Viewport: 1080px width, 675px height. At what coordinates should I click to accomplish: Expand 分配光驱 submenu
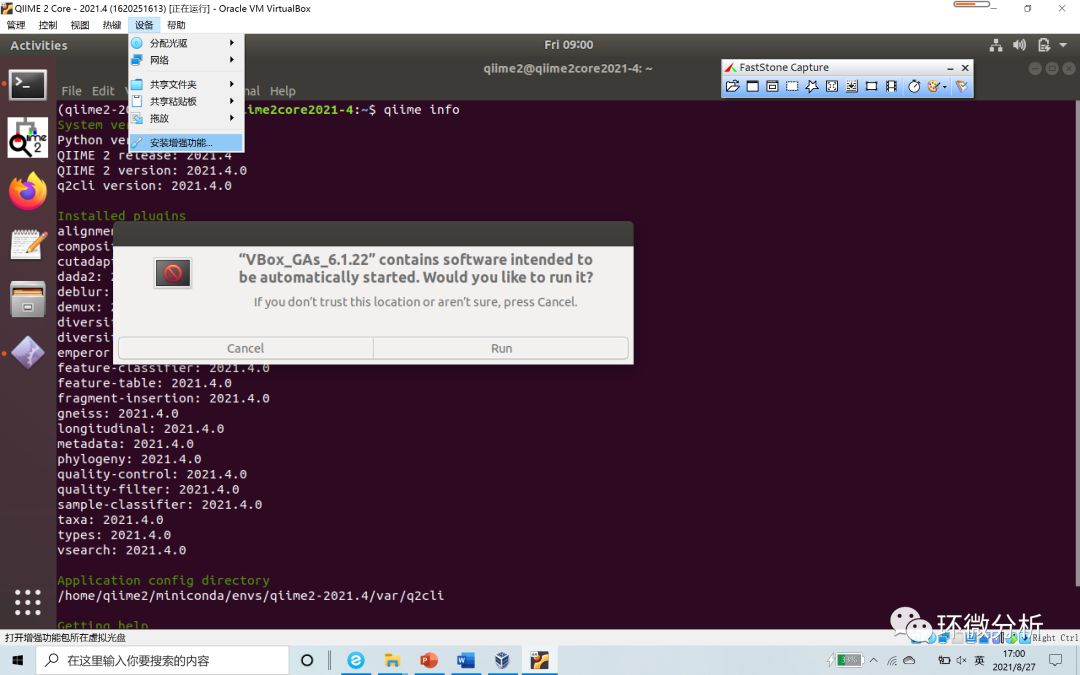186,43
